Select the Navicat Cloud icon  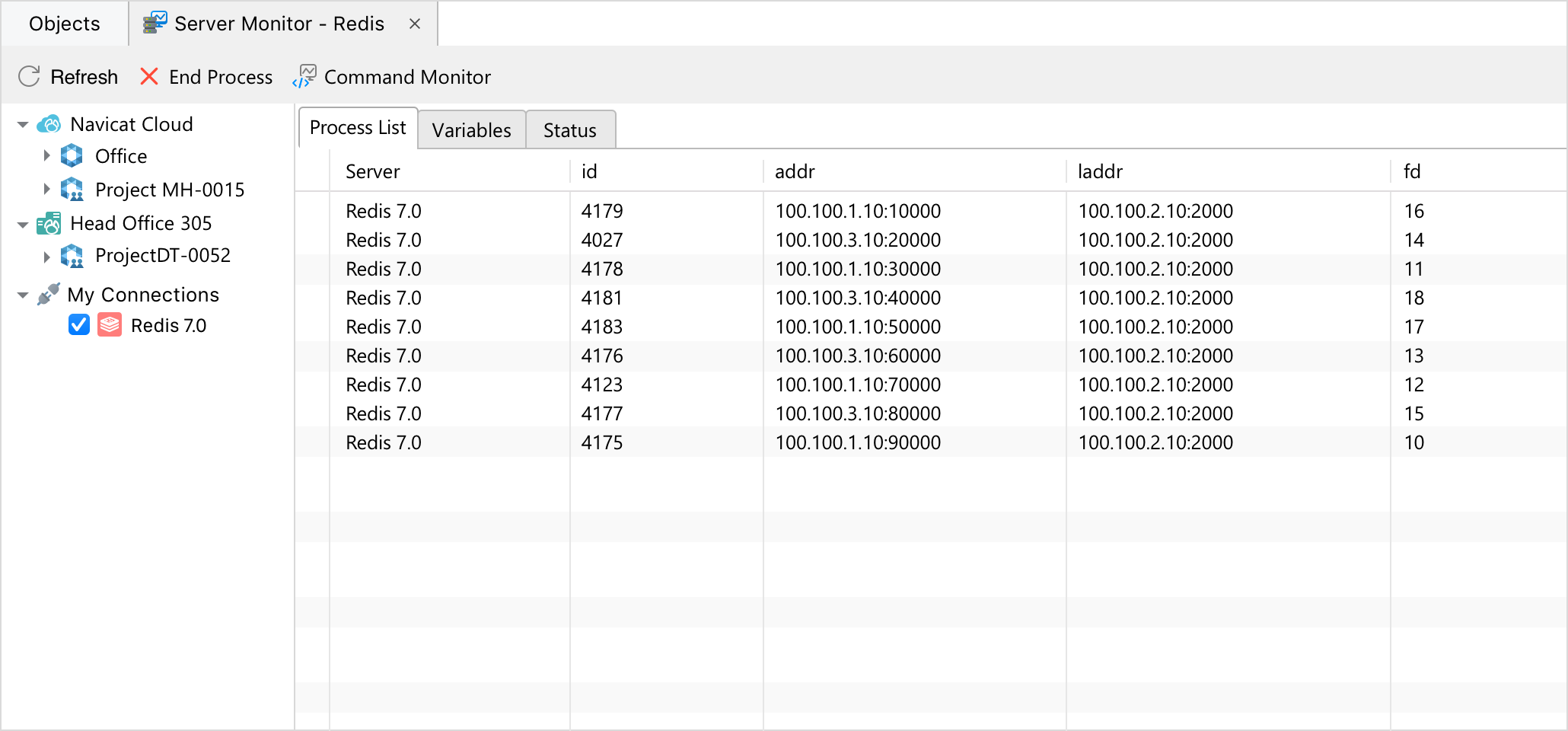pos(49,124)
